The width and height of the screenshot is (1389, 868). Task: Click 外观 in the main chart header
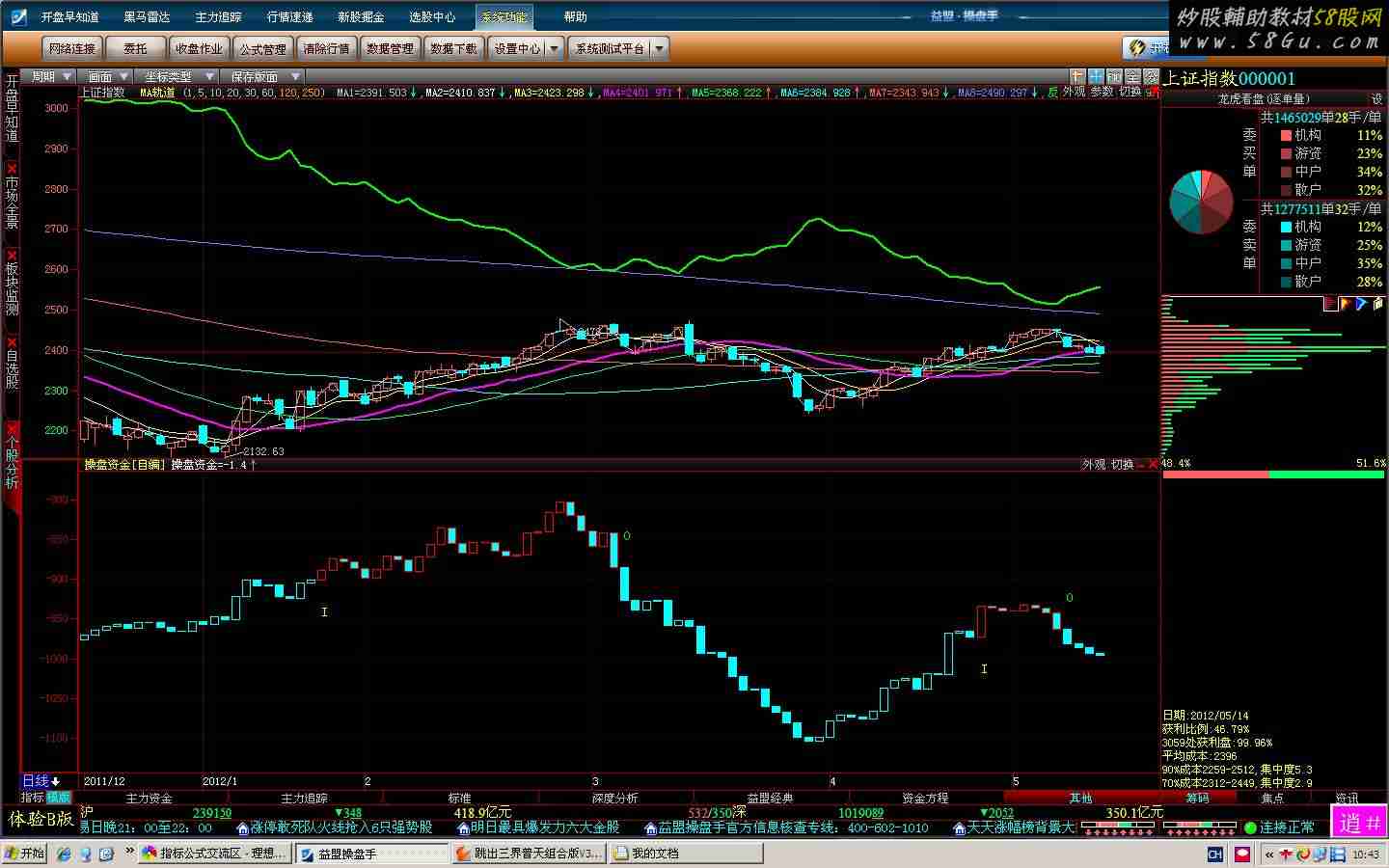coord(1074,93)
